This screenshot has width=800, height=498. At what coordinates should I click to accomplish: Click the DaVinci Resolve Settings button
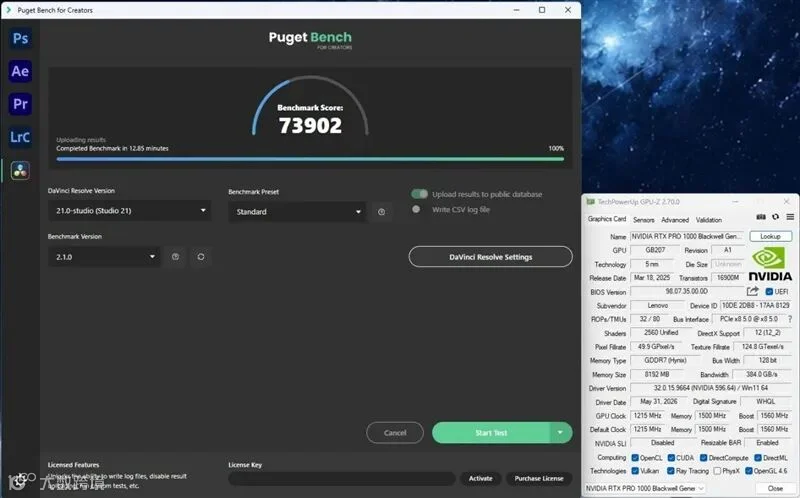tap(490, 257)
